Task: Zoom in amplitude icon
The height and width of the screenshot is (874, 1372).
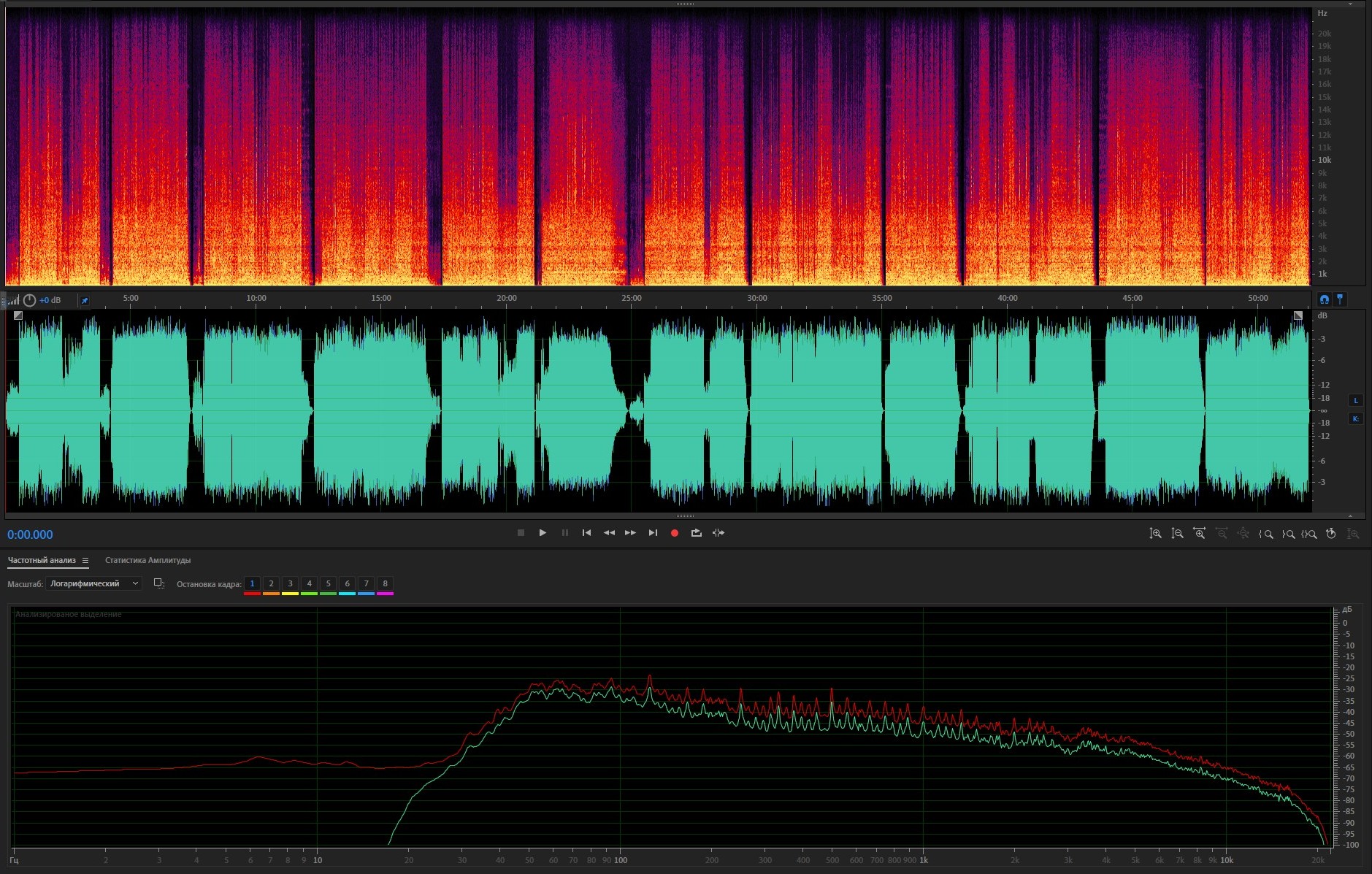Action: [1155, 534]
